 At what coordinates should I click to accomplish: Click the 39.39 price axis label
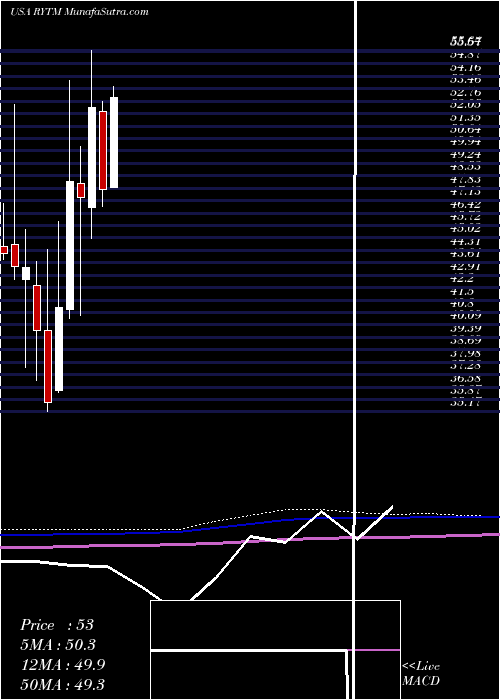pyautogui.click(x=465, y=329)
